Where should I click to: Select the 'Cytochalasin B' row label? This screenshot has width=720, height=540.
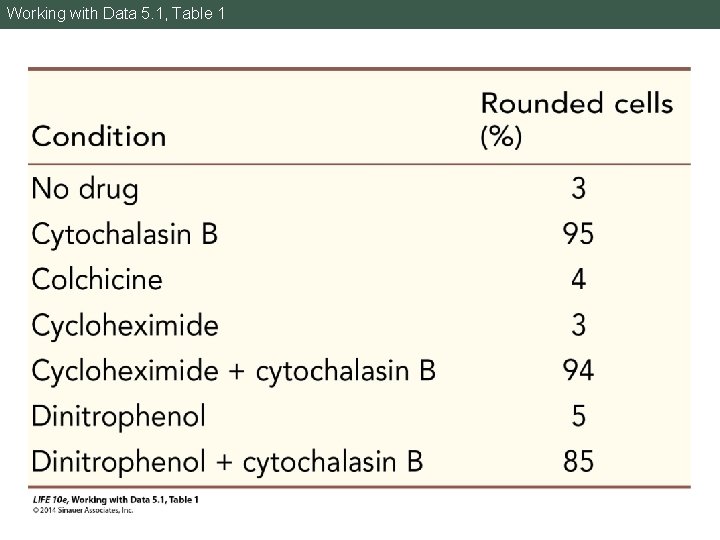(125, 234)
